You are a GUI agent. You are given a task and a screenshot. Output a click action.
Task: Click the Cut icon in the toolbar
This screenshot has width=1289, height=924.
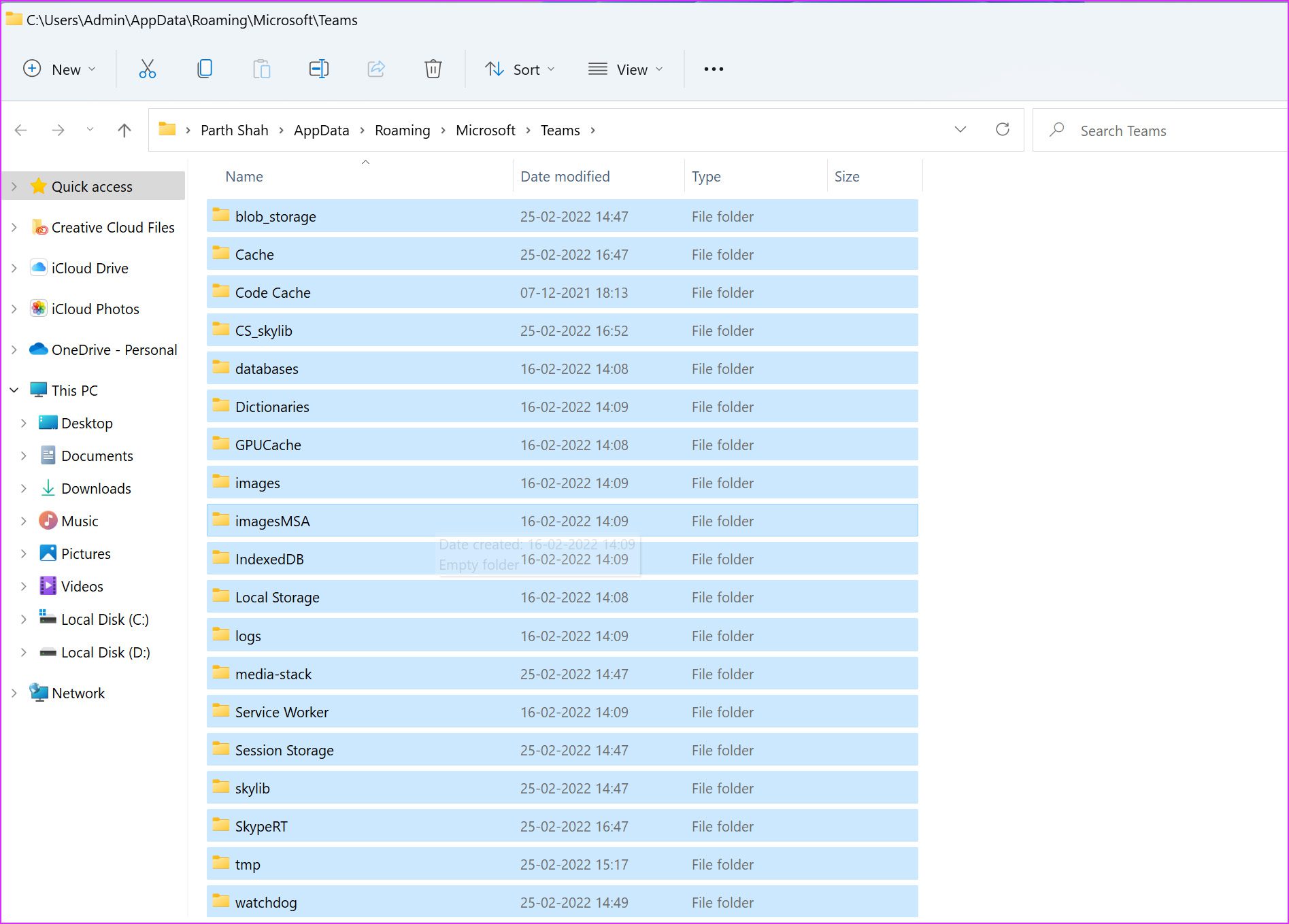click(147, 69)
